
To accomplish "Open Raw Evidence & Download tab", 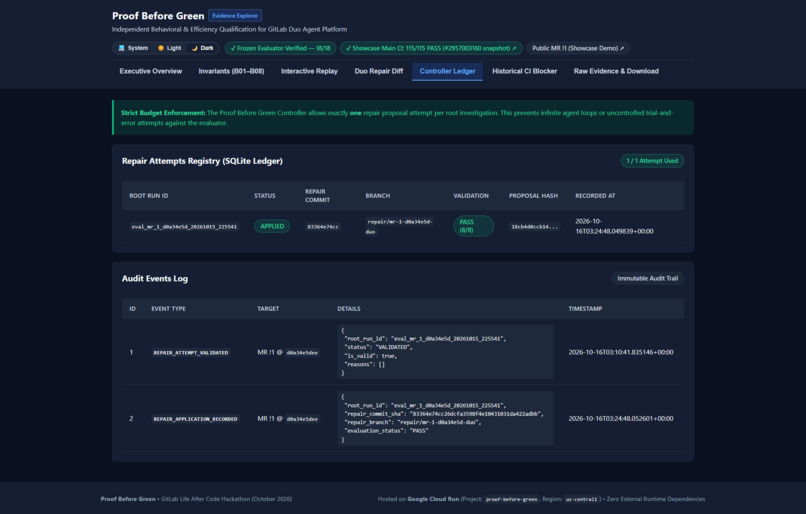I will coord(616,71).
